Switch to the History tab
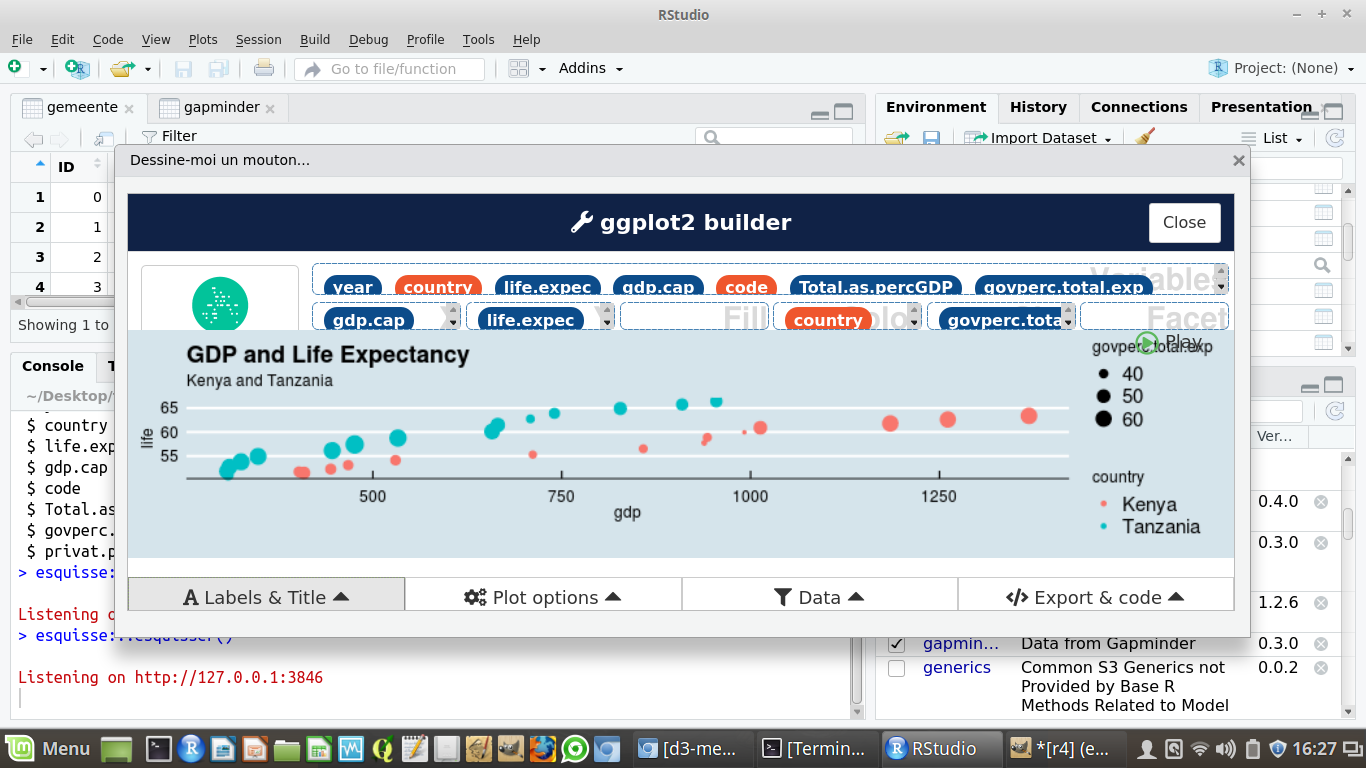The height and width of the screenshot is (768, 1366). click(1038, 107)
